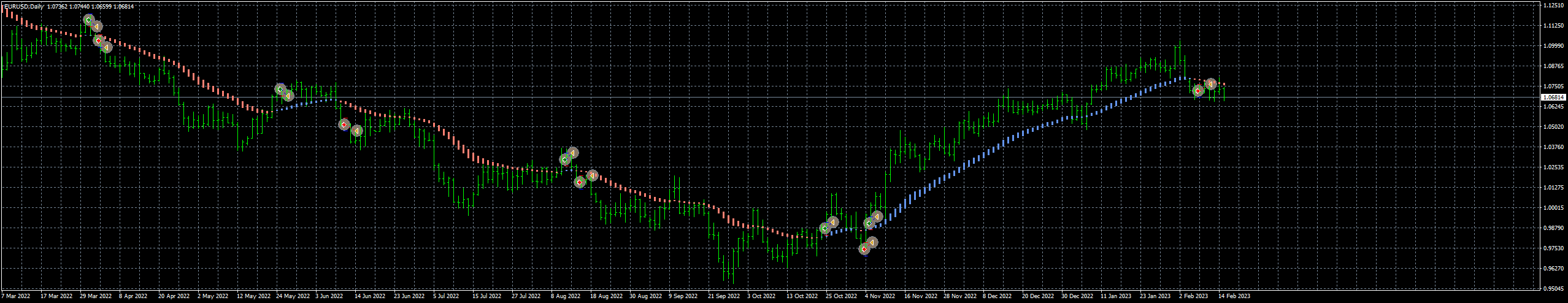Select yellow exit arrow beside red entry near 29 Mar 2022
The image size is (1568, 303).
coord(106,47)
